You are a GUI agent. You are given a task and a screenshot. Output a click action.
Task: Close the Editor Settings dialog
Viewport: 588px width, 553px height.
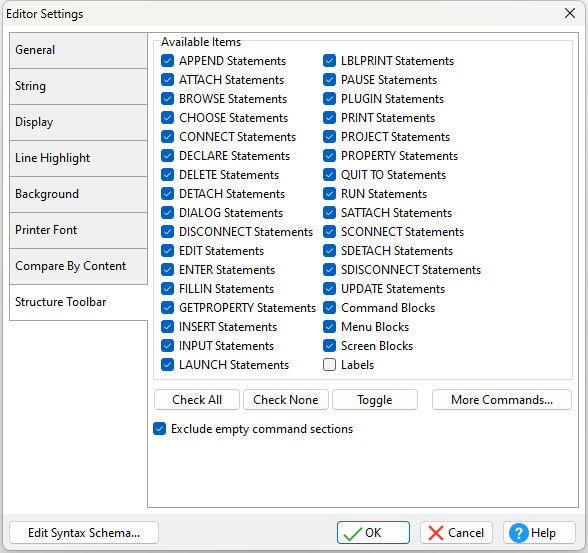570,13
